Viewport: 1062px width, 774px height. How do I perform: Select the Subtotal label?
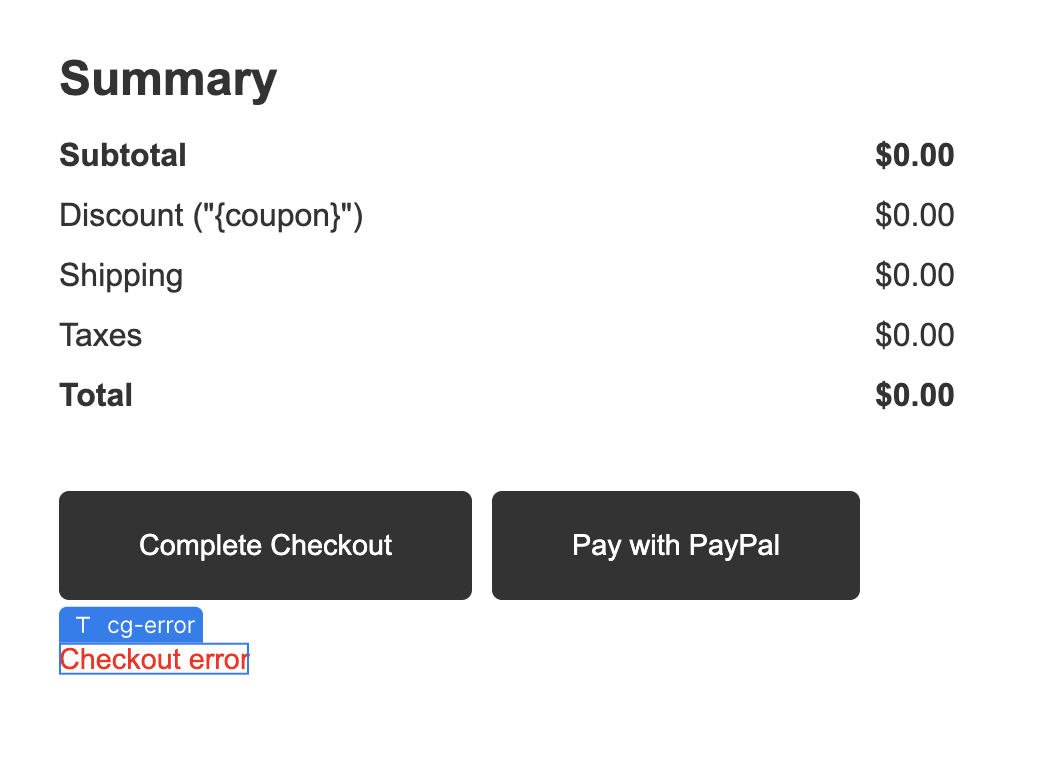(123, 155)
